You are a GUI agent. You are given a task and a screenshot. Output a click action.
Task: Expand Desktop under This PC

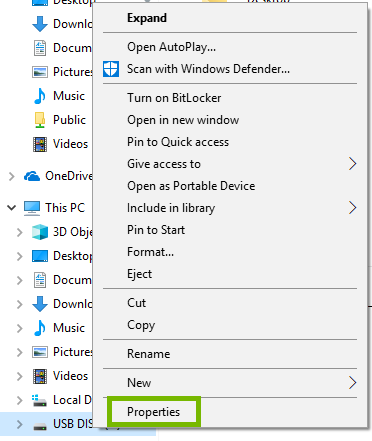[20, 256]
